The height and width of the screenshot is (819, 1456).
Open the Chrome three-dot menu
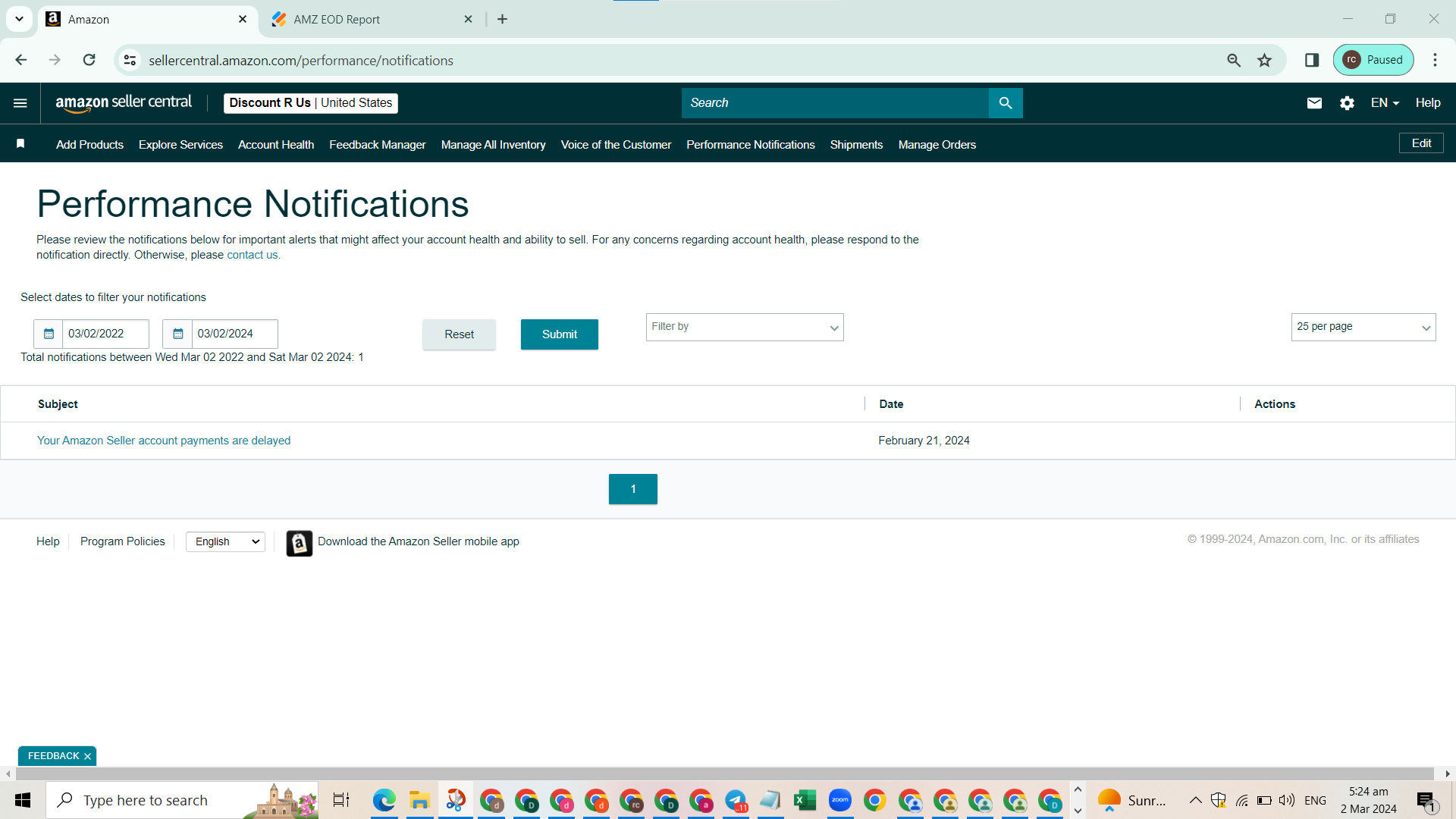coord(1435,60)
